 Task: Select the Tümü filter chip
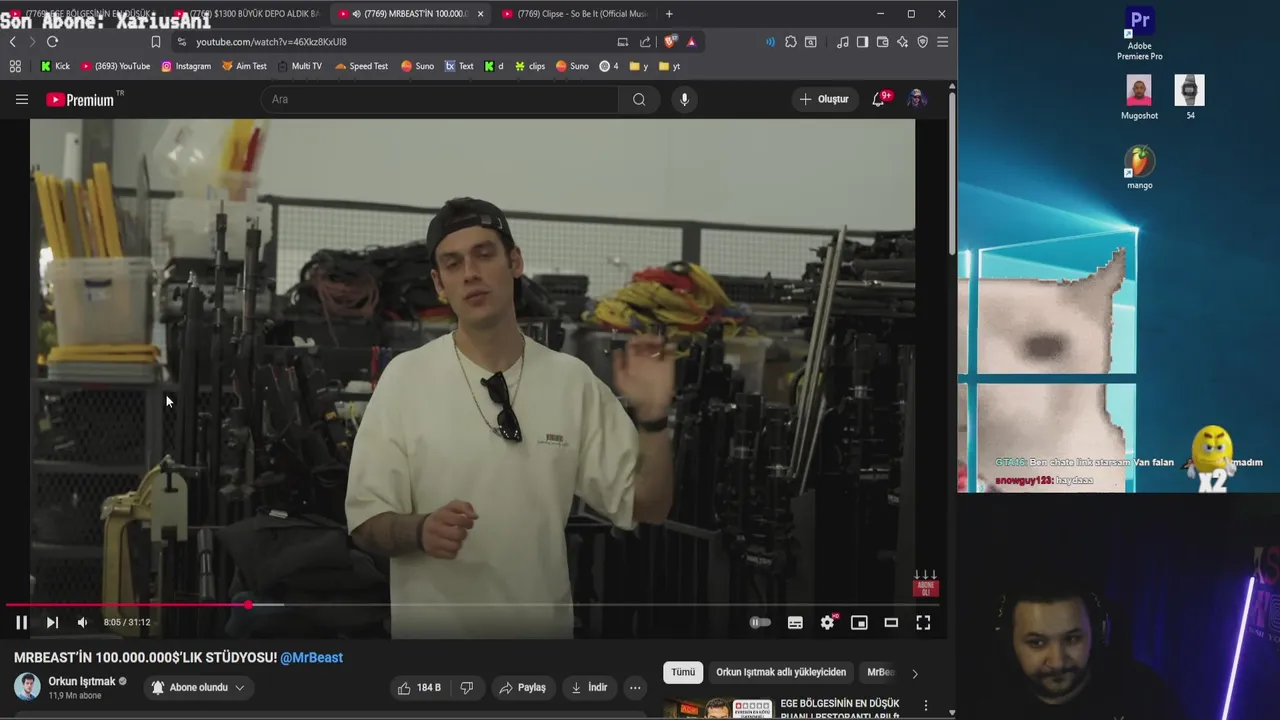tap(683, 672)
